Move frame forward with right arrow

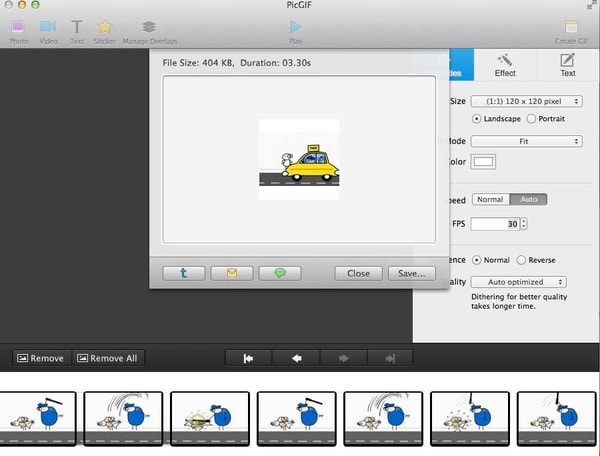[x=344, y=358]
